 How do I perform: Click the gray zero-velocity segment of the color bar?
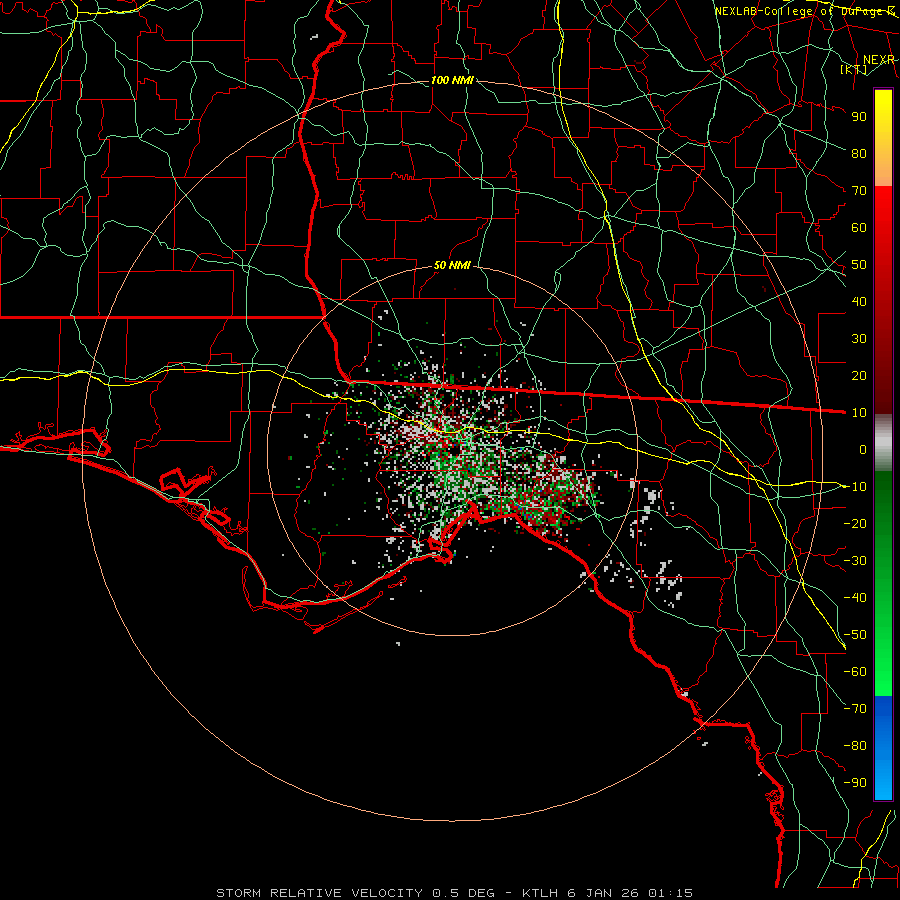[883, 443]
